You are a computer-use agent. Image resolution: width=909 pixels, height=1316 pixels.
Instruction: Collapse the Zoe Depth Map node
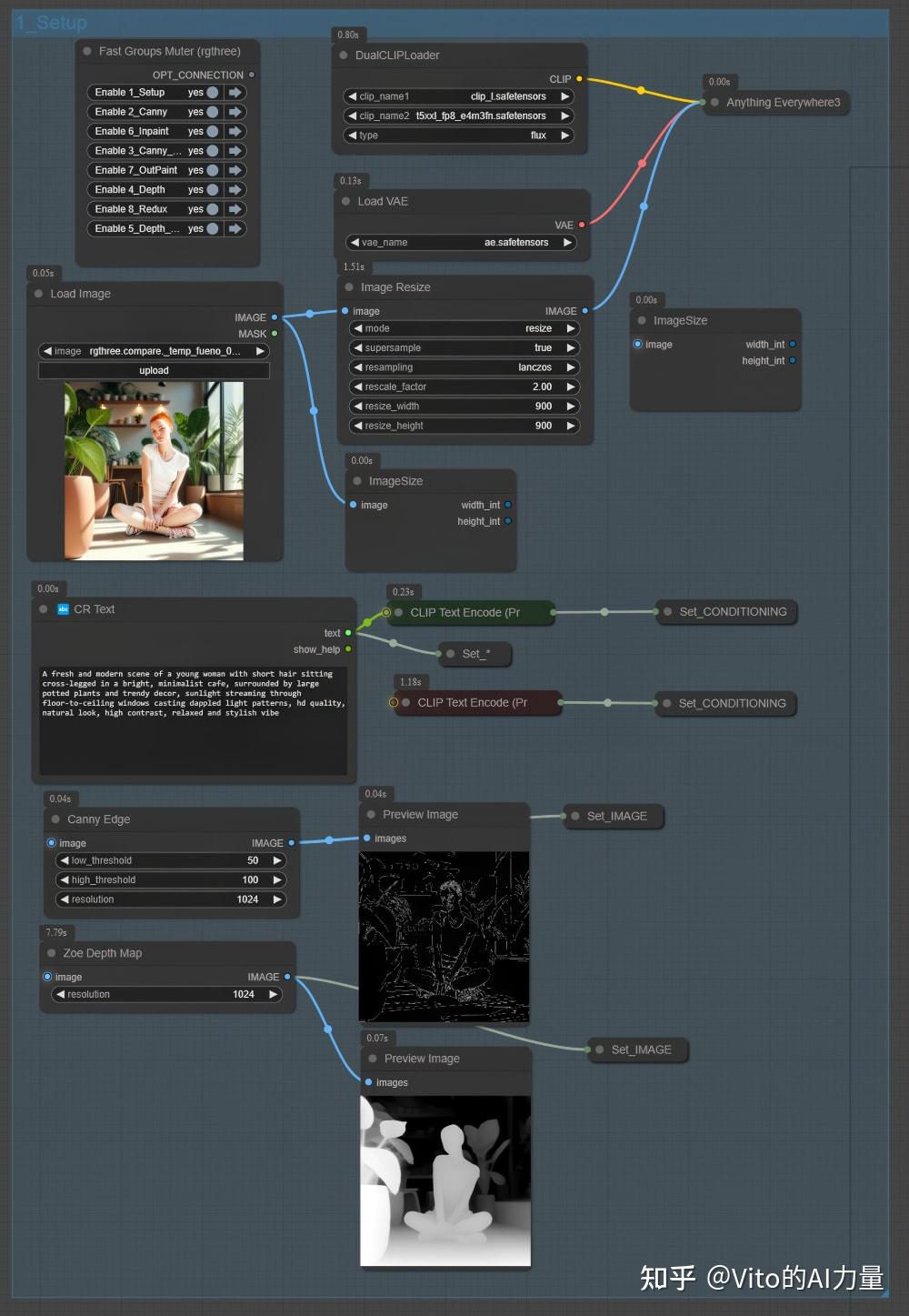tap(52, 953)
